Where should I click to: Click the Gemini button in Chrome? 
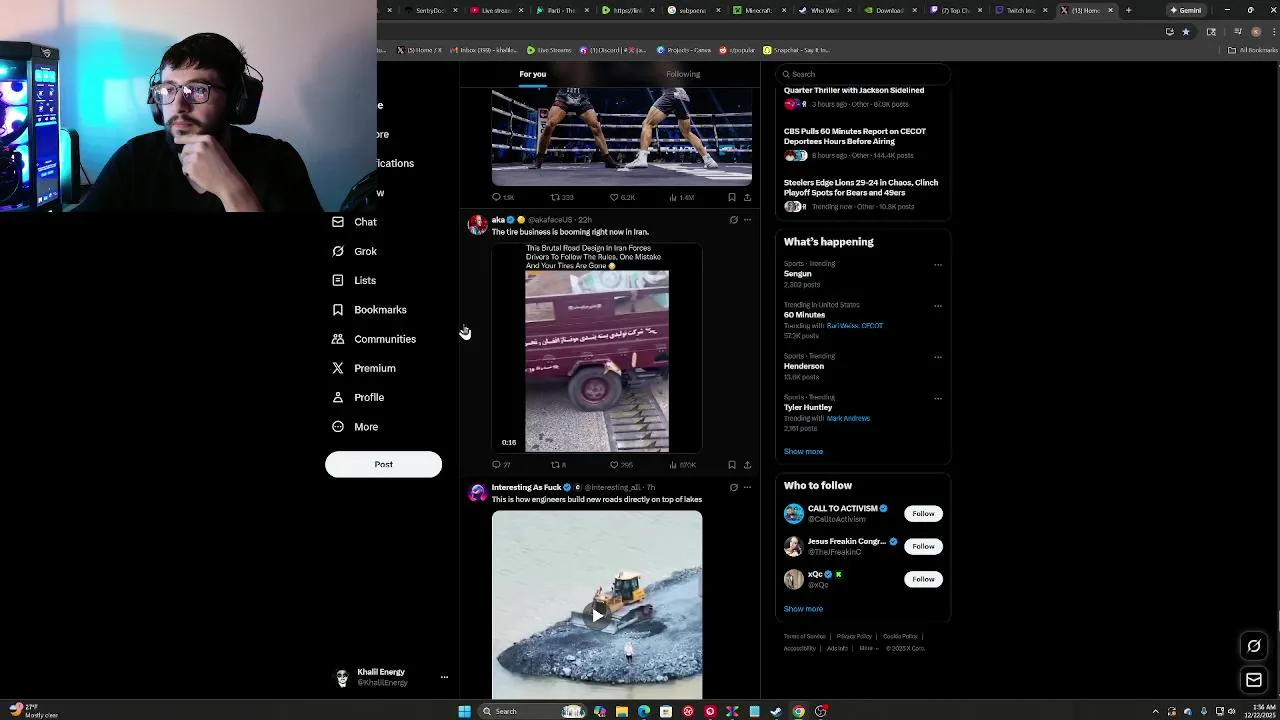(x=1188, y=10)
